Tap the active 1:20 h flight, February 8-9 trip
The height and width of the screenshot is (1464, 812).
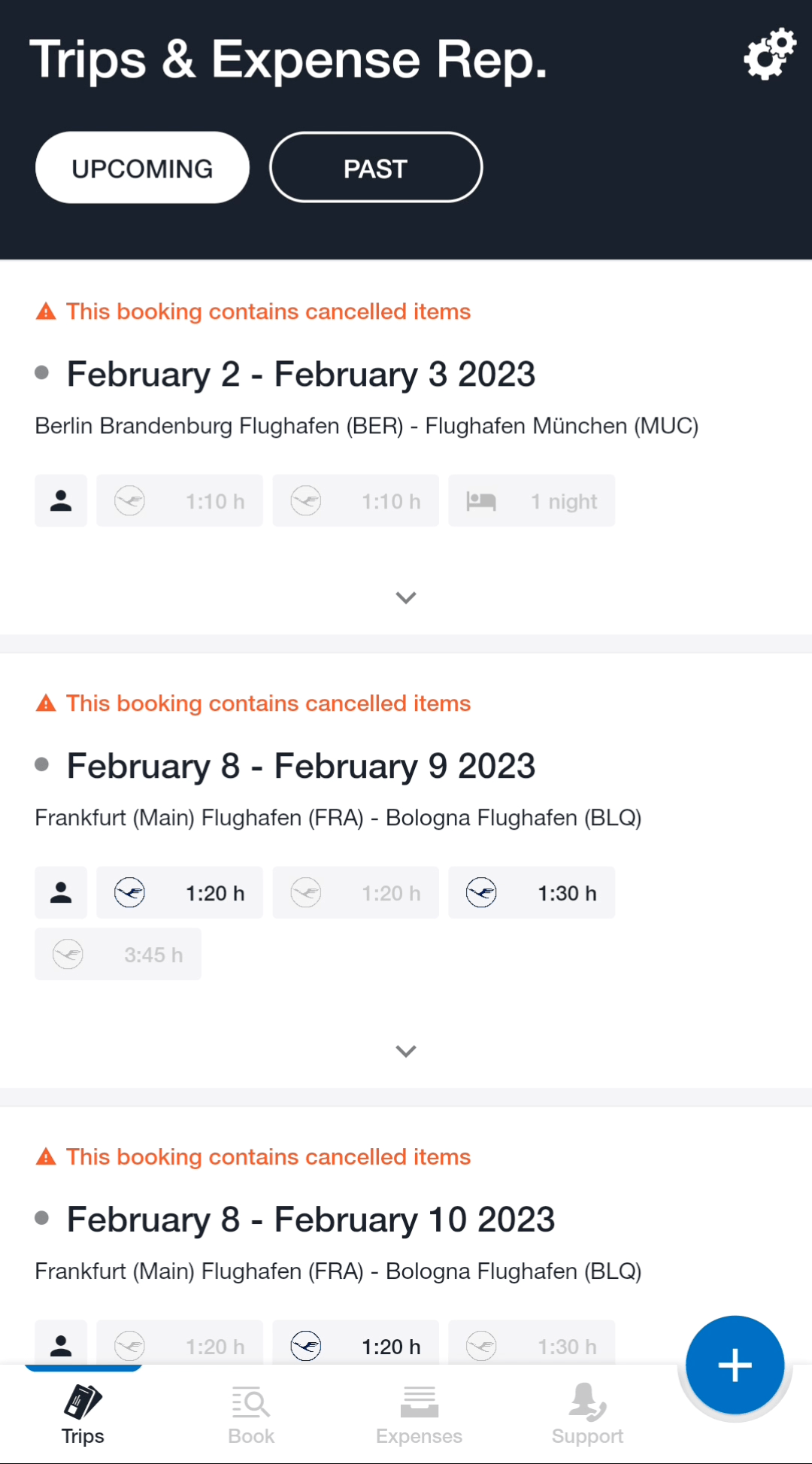(x=180, y=892)
